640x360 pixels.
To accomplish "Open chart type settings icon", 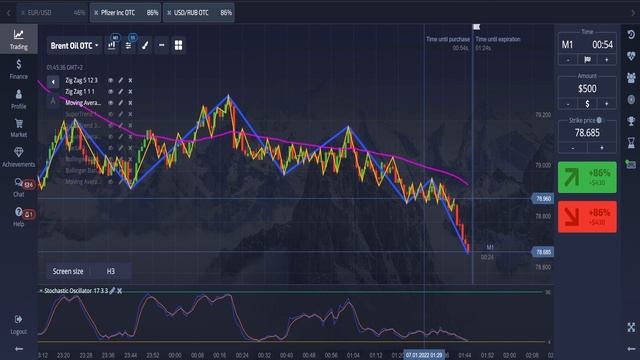I will (x=111, y=45).
